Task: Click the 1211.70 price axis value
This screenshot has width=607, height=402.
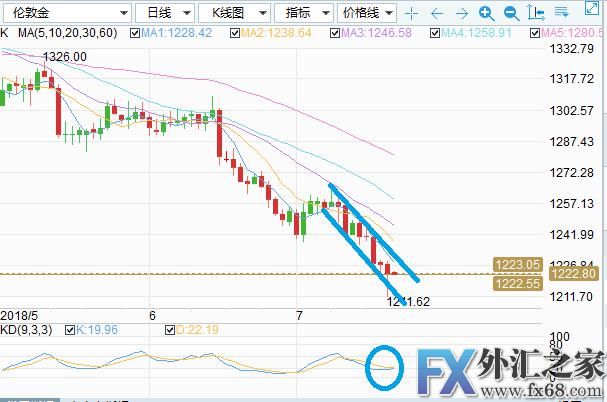Action: 571,297
